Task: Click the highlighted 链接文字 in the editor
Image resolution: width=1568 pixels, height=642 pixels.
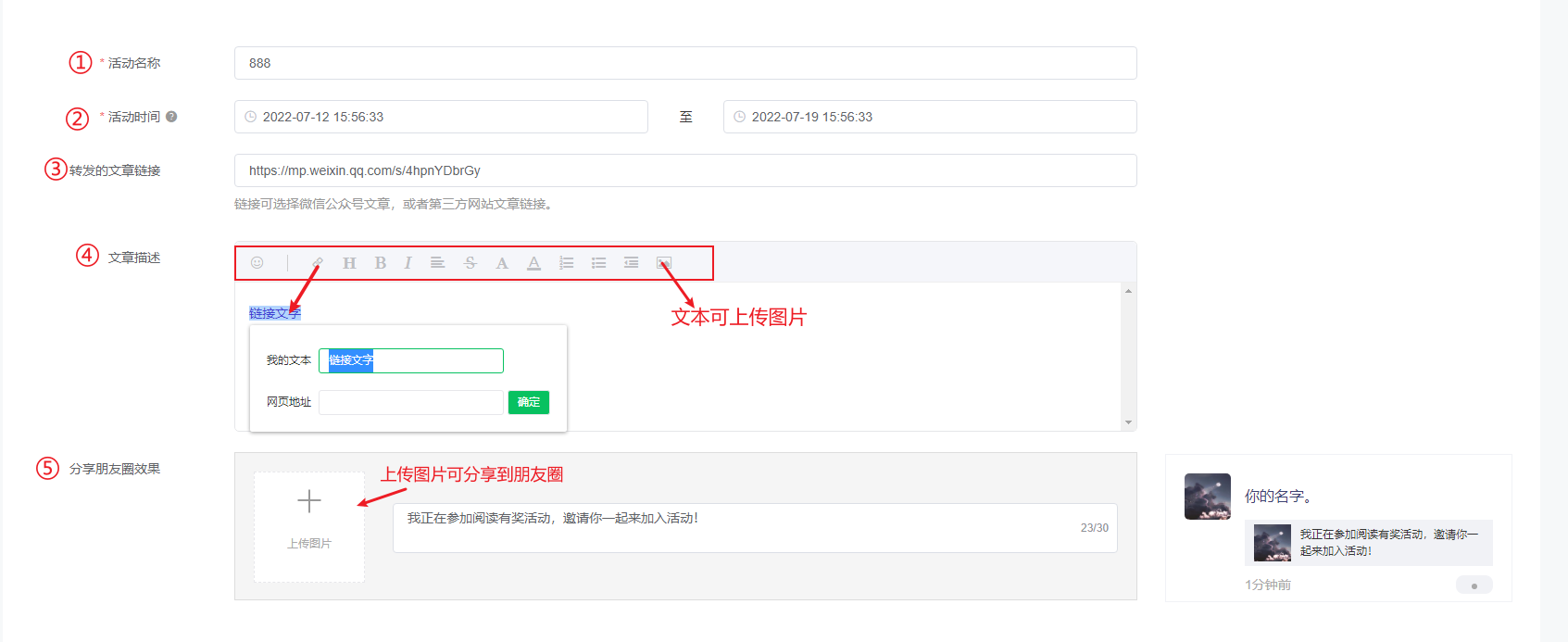Action: [275, 313]
